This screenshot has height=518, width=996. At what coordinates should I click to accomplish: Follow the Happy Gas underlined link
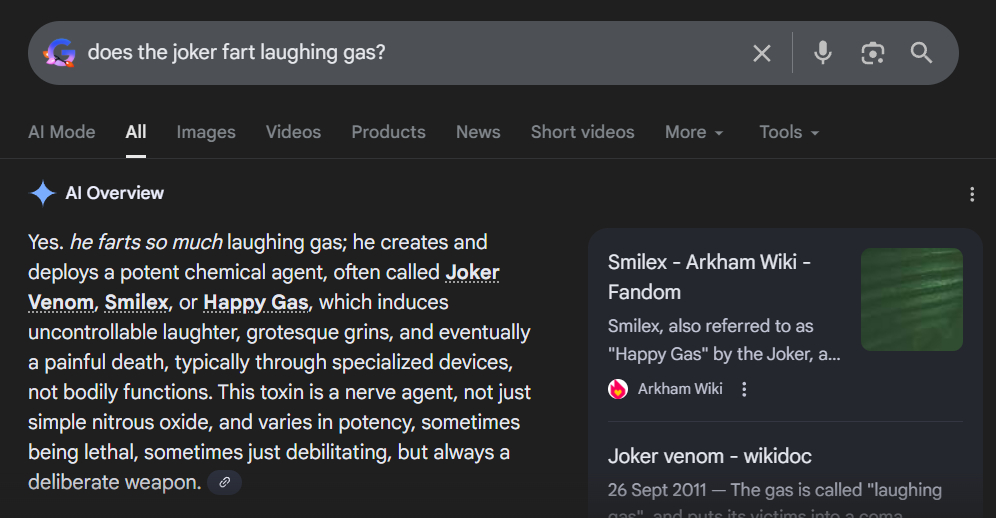pos(256,302)
